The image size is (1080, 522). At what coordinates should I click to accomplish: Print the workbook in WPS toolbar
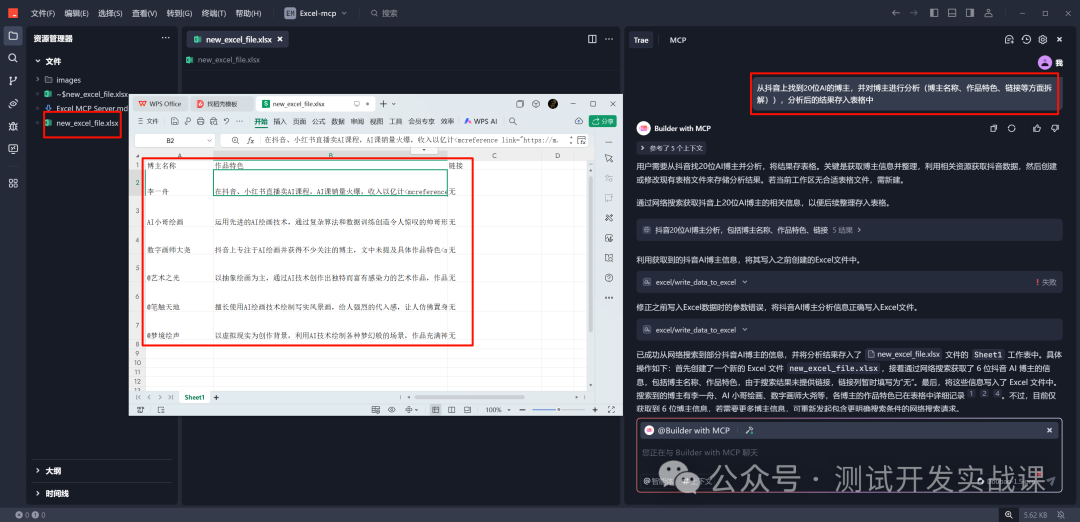pyautogui.click(x=200, y=121)
